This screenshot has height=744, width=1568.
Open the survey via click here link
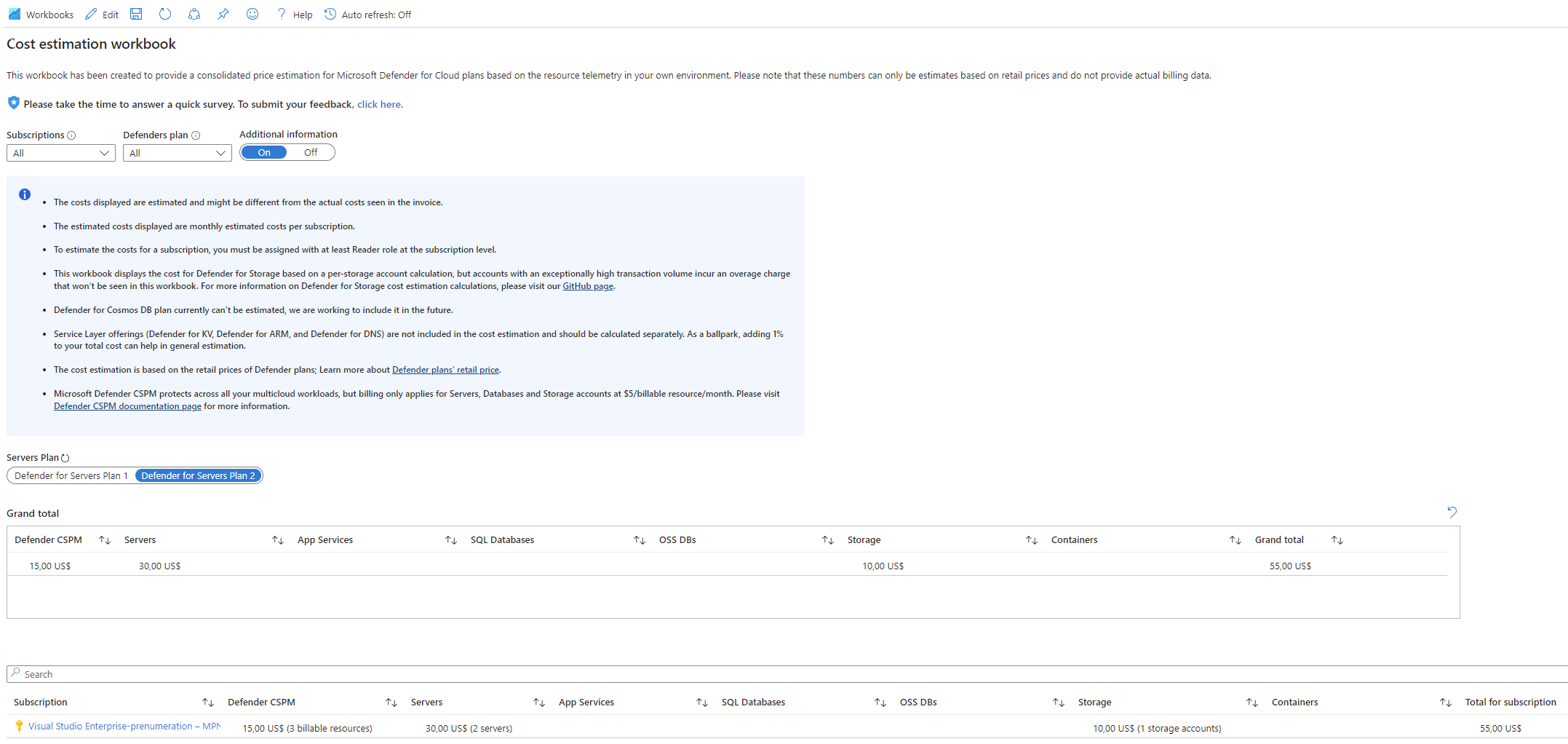(380, 104)
